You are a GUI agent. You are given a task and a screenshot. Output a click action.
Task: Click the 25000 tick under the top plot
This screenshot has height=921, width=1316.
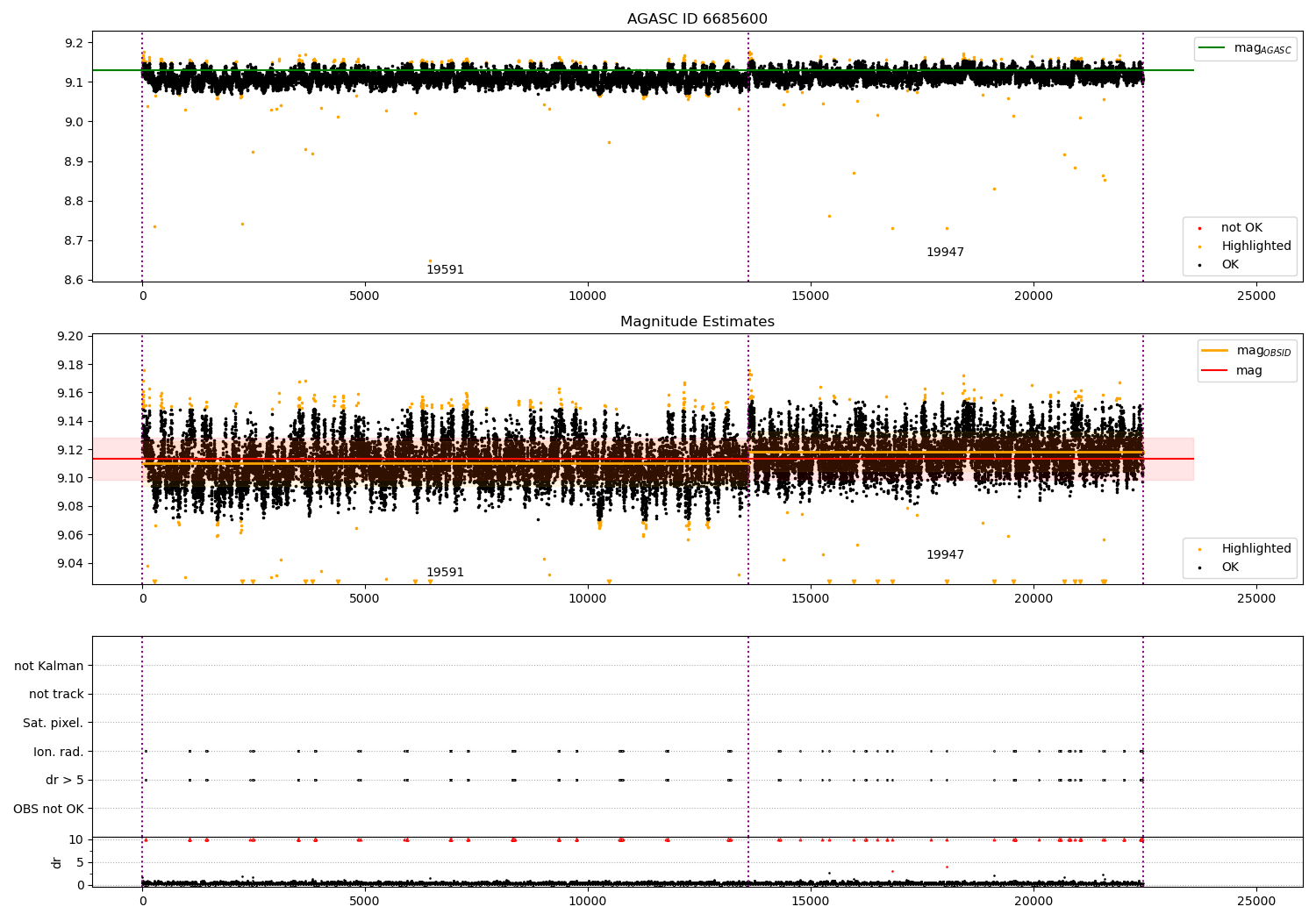point(1256,296)
